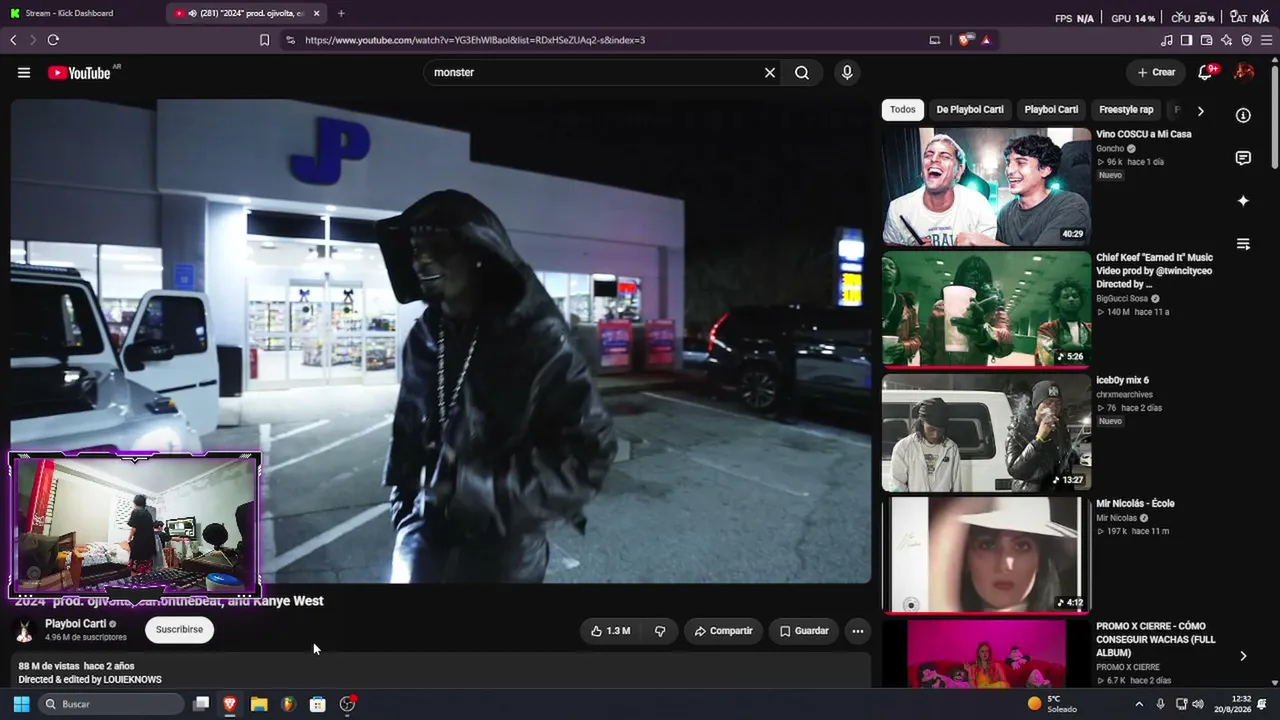Open the playlist queue side icon
This screenshot has width=1280, height=720.
1243,244
